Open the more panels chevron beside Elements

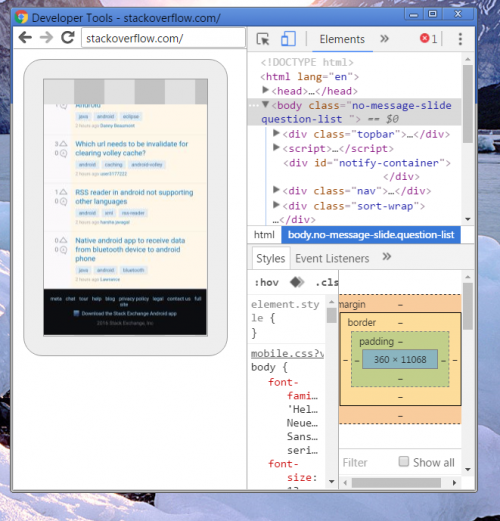pos(384,39)
